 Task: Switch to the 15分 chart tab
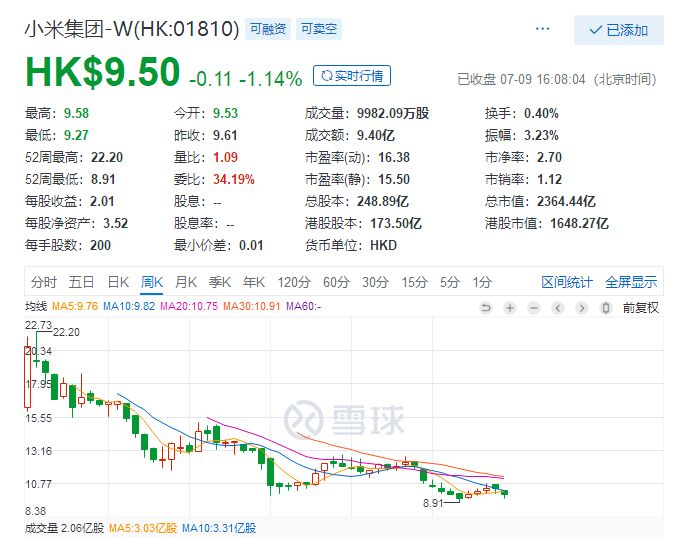point(414,282)
